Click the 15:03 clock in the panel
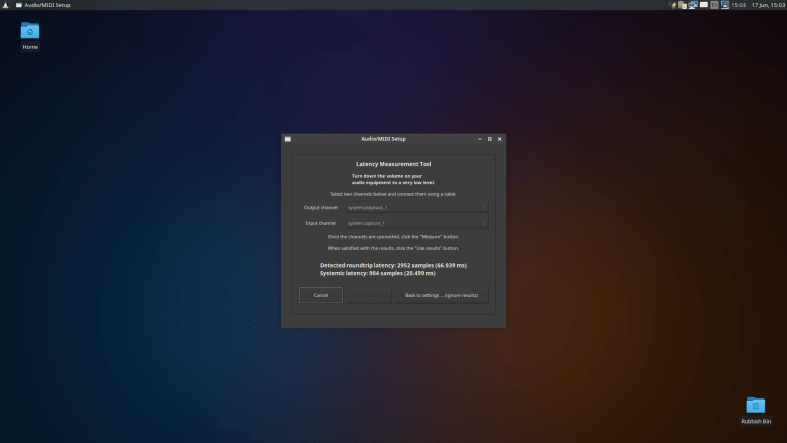Image resolution: width=787 pixels, height=443 pixels. pyautogui.click(x=738, y=5)
